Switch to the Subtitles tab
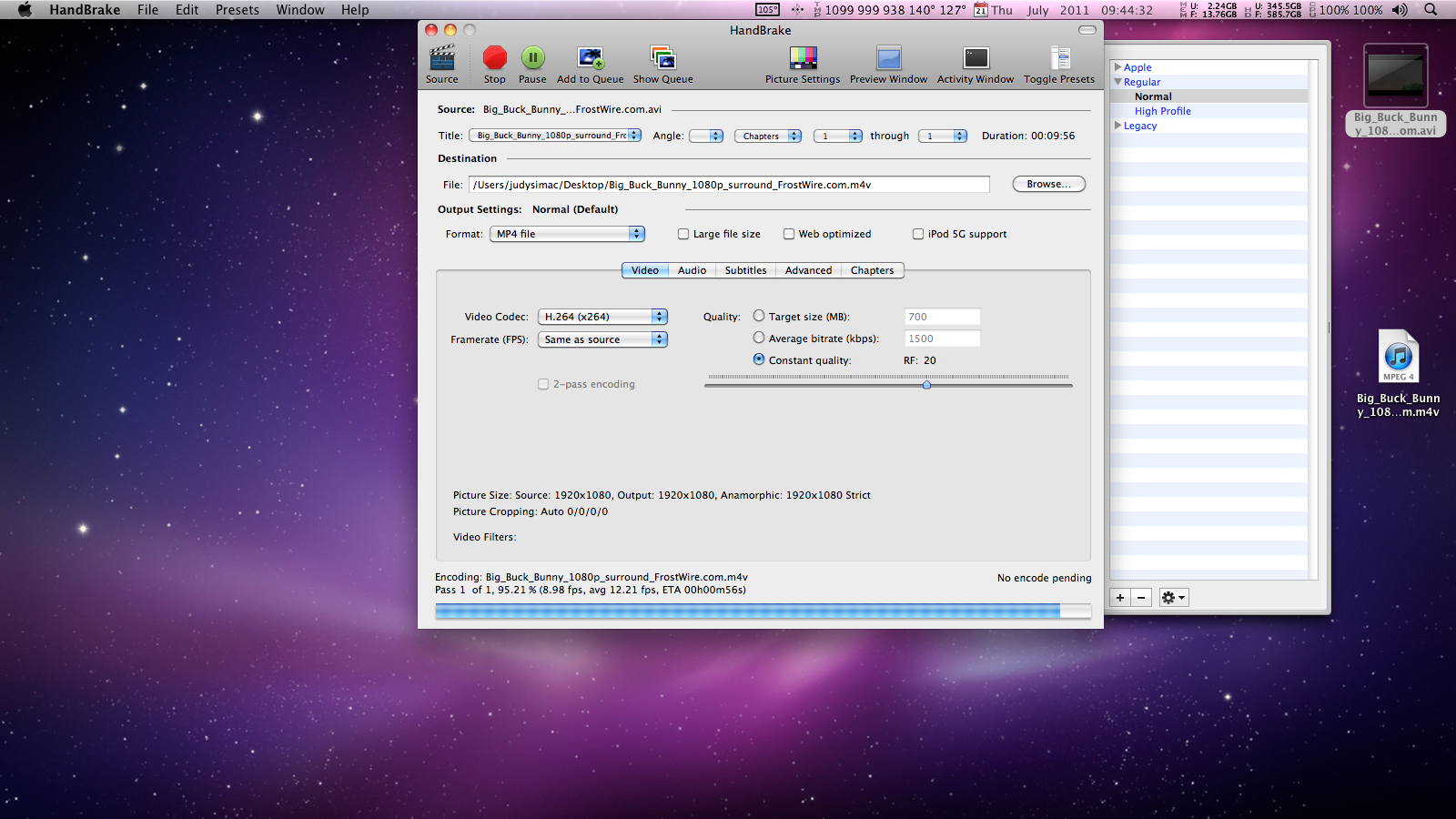The height and width of the screenshot is (819, 1456). [746, 270]
